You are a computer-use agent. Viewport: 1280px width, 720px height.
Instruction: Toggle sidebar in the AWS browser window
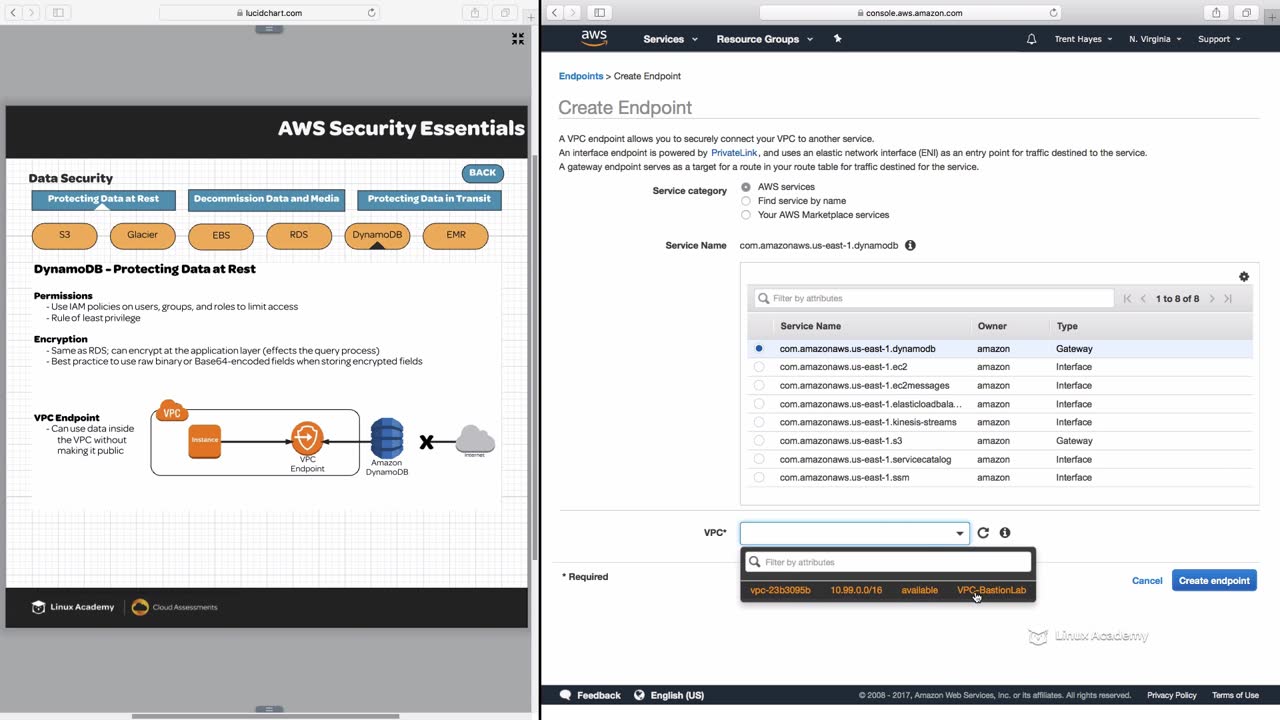pyautogui.click(x=599, y=13)
